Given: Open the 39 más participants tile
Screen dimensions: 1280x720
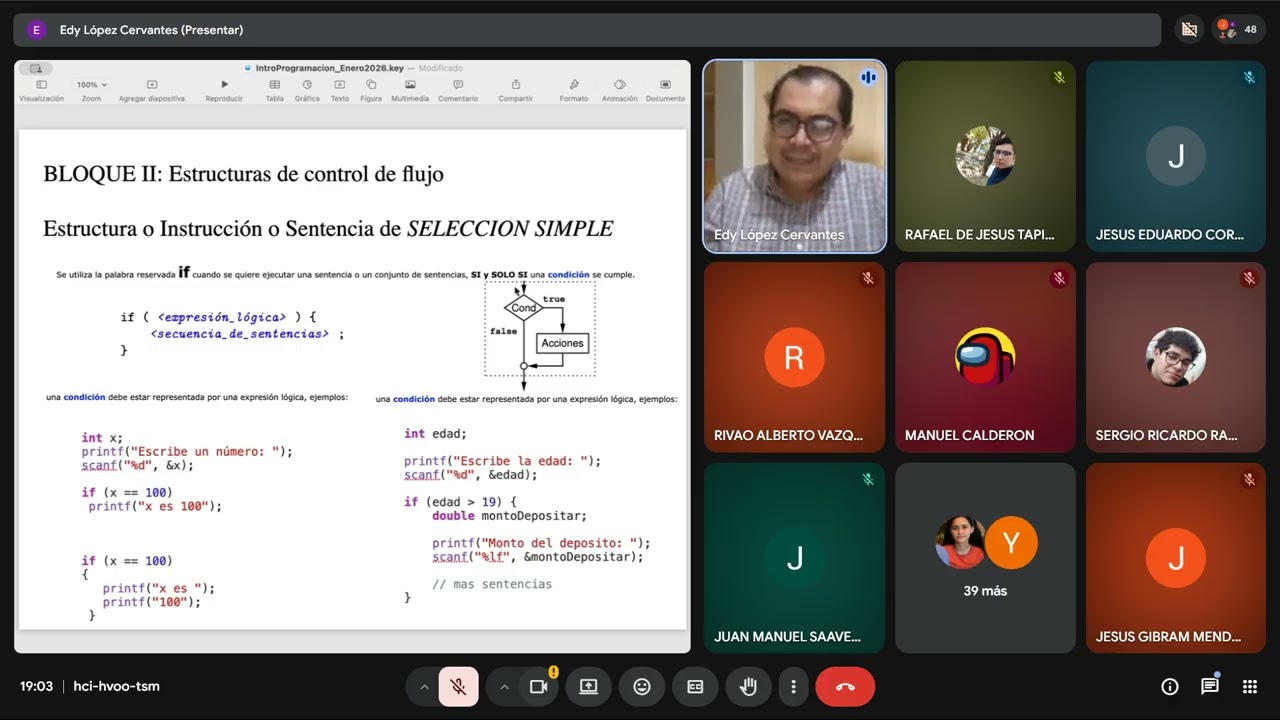Looking at the screenshot, I should (985, 558).
